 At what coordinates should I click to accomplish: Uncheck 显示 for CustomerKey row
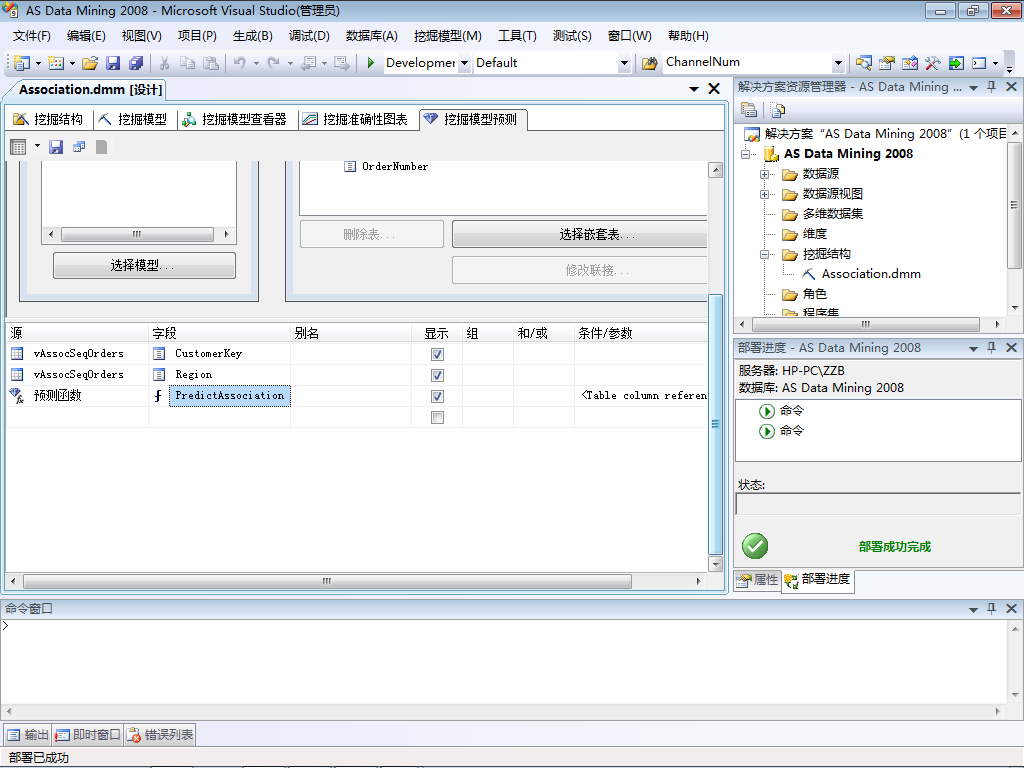pyautogui.click(x=438, y=355)
